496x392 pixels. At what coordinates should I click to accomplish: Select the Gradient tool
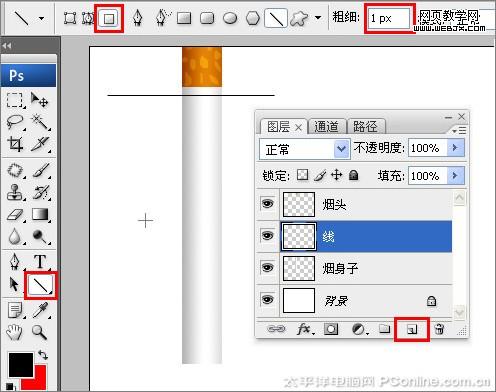(x=40, y=214)
